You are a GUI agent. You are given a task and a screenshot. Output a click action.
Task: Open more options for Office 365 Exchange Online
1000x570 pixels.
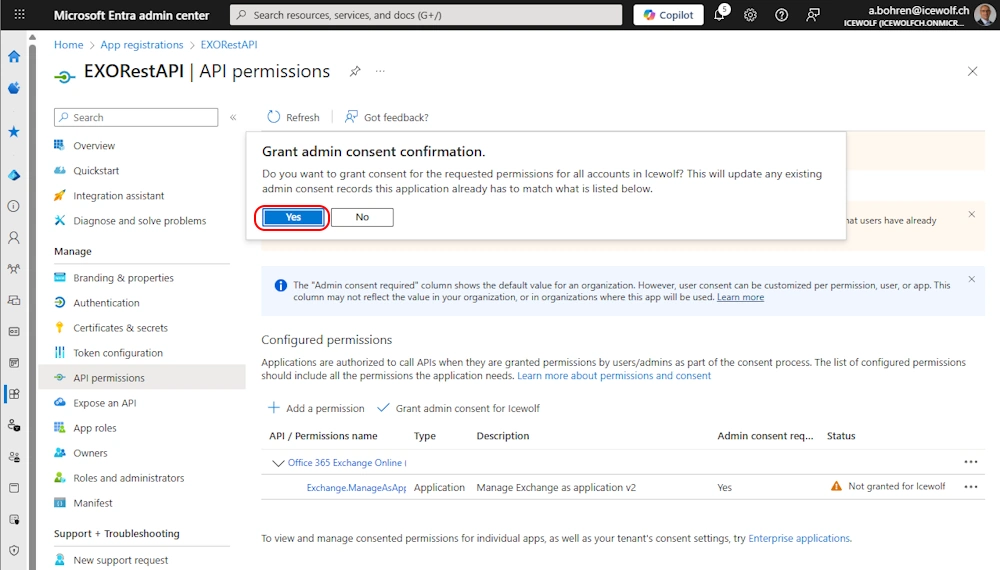[970, 462]
